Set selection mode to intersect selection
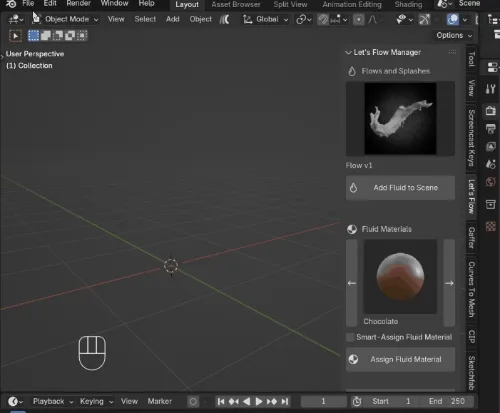Screen dimensions: 500x413 coord(82,35)
